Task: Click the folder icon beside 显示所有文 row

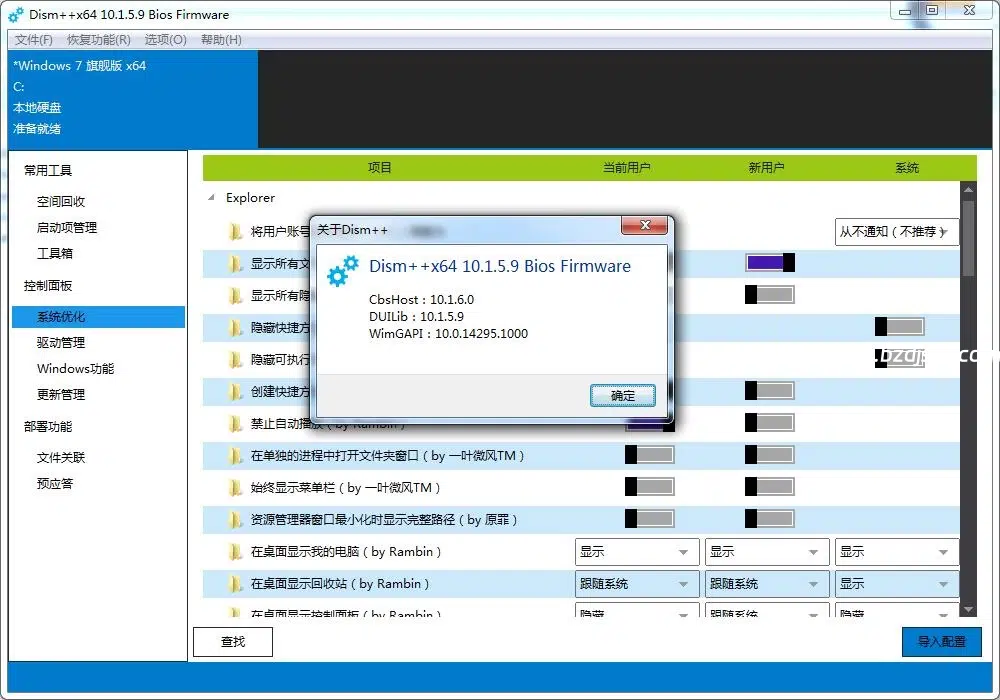Action: (235, 263)
